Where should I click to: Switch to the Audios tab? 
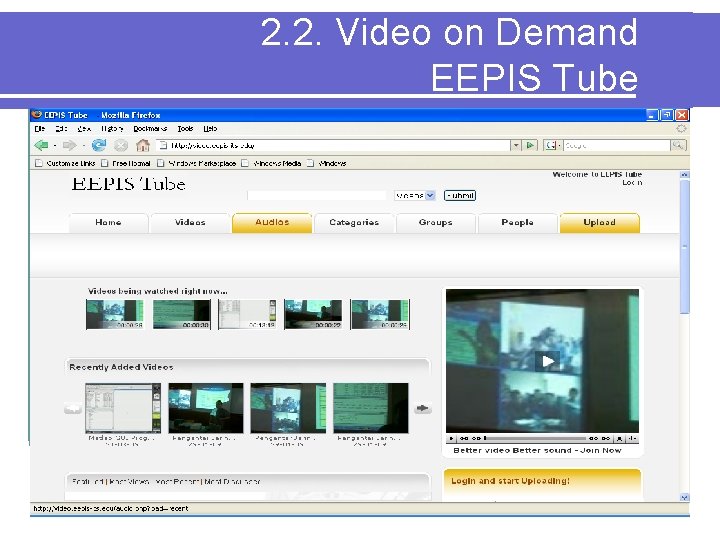pyautogui.click(x=272, y=223)
